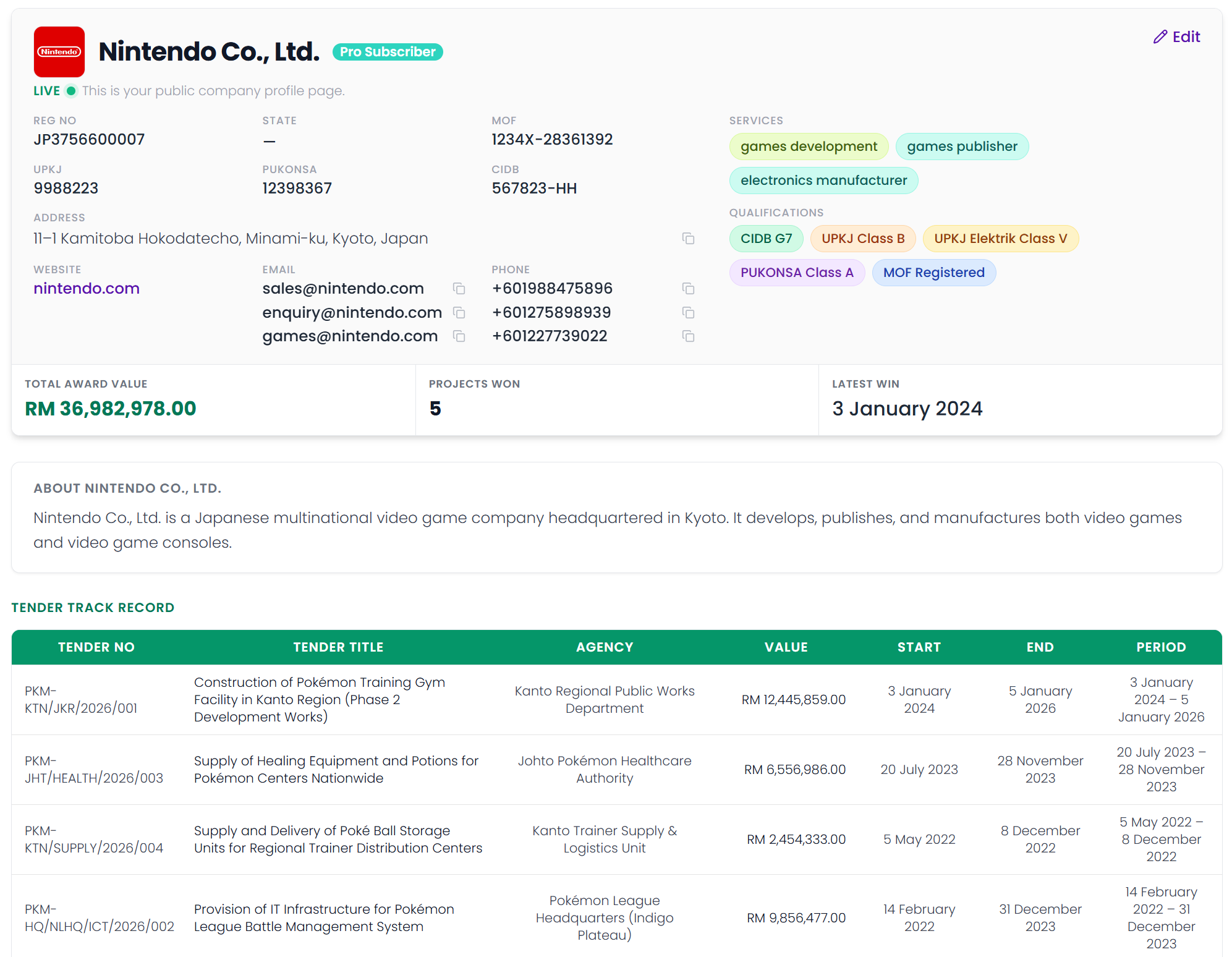Click the Start column header

919,647
